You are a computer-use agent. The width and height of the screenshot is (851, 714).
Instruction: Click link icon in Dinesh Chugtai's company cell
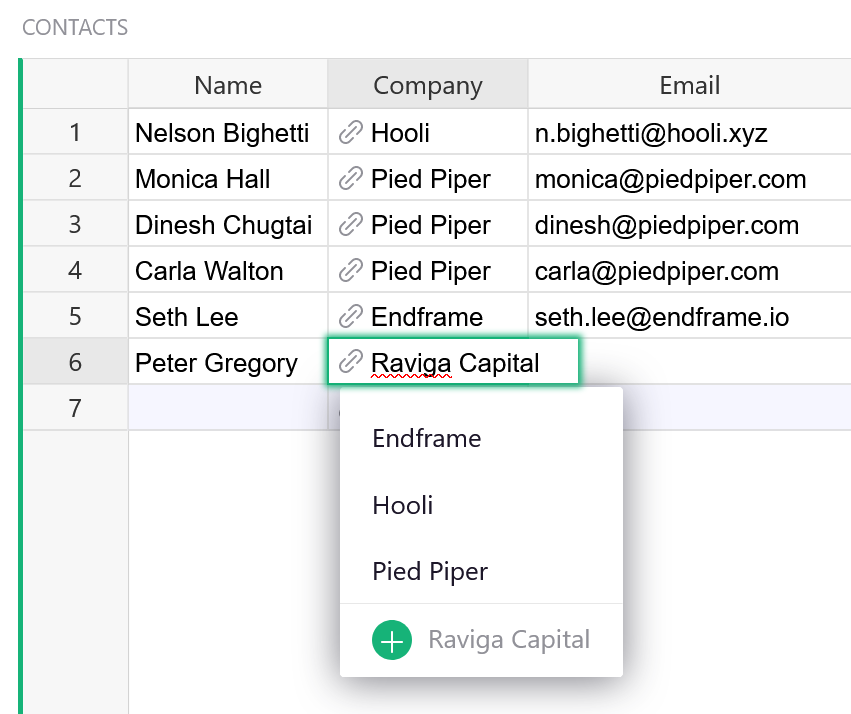coord(350,225)
